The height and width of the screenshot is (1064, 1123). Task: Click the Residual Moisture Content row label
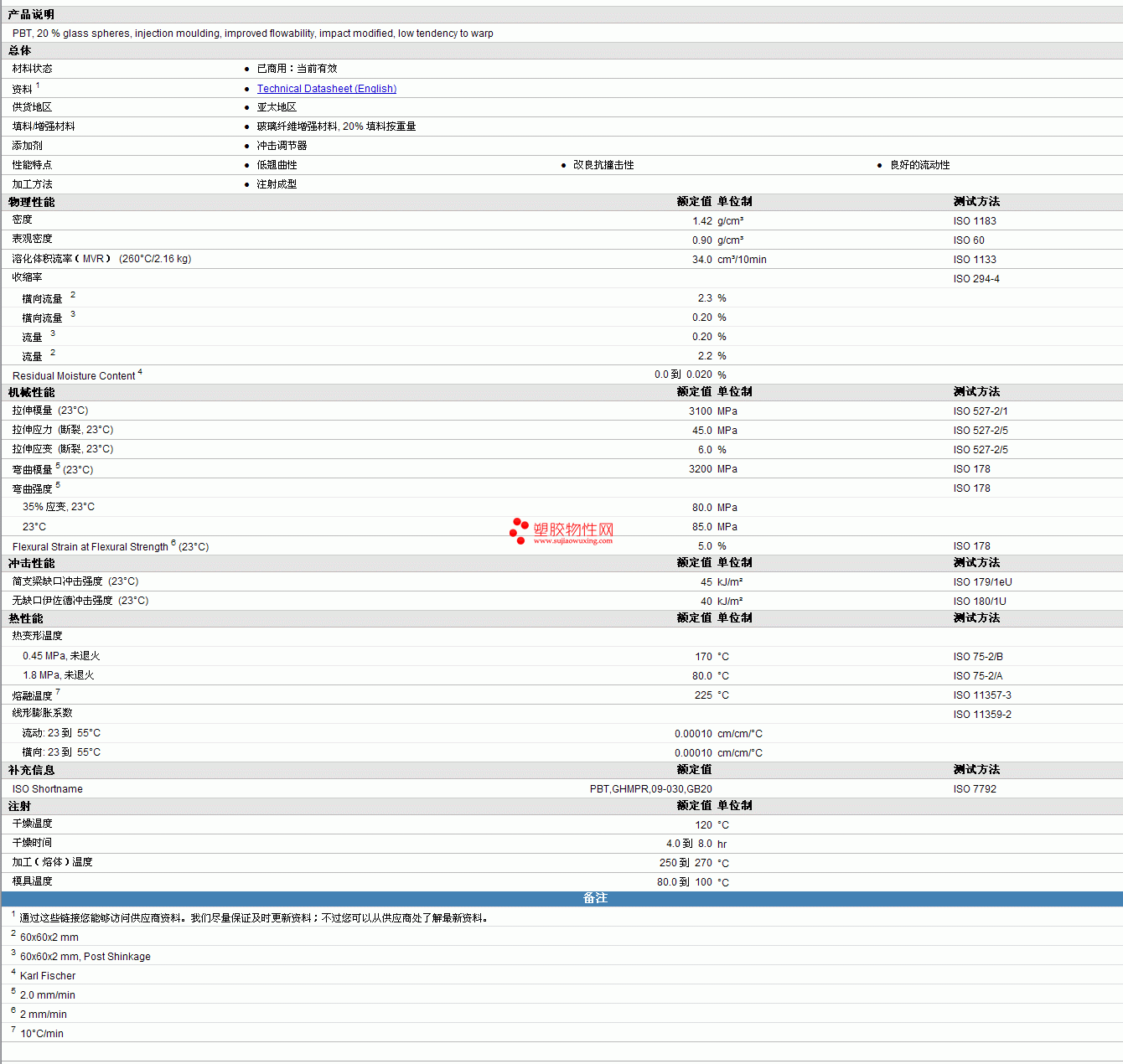click(x=74, y=376)
